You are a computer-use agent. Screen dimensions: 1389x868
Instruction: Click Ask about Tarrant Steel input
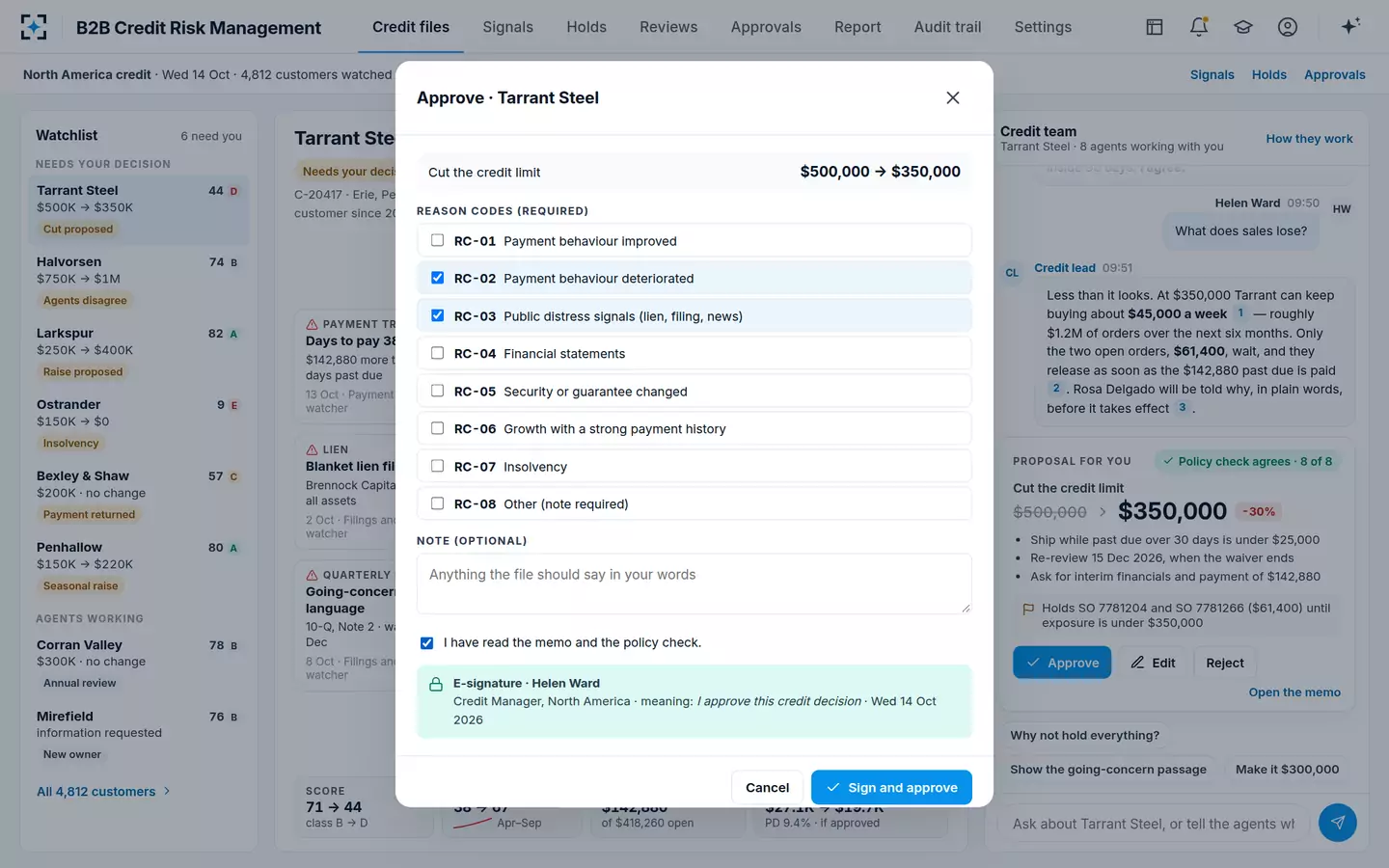point(1154,824)
